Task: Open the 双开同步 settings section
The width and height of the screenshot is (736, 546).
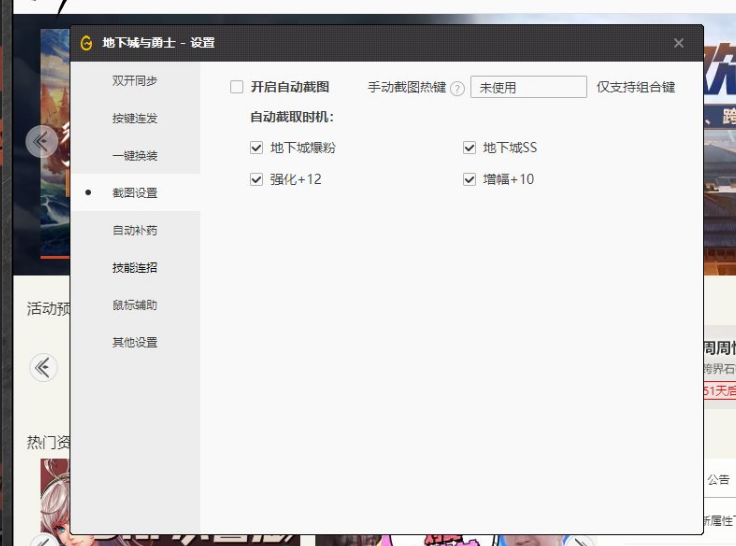Action: pos(135,81)
